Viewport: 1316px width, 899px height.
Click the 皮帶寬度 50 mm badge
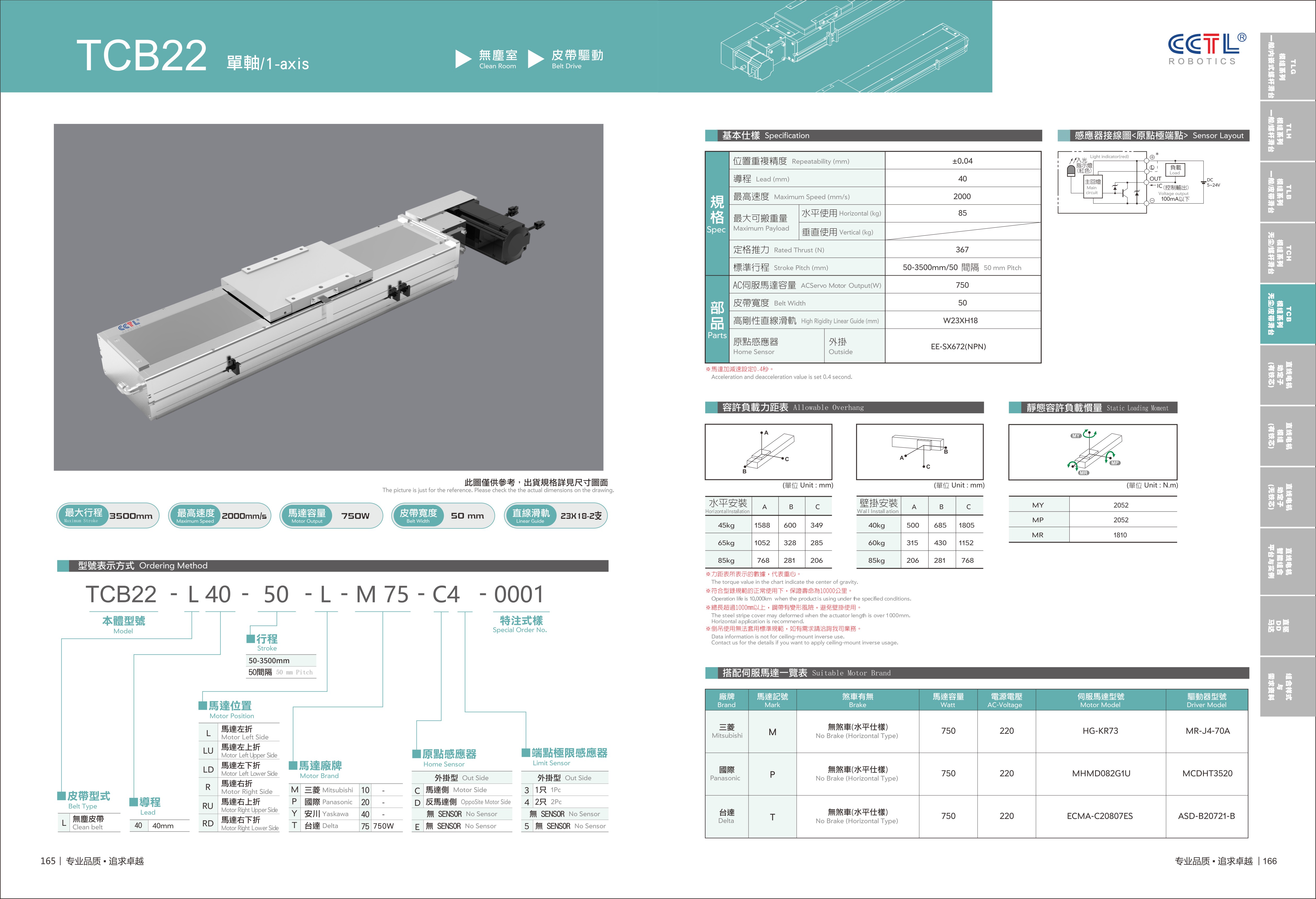443,515
